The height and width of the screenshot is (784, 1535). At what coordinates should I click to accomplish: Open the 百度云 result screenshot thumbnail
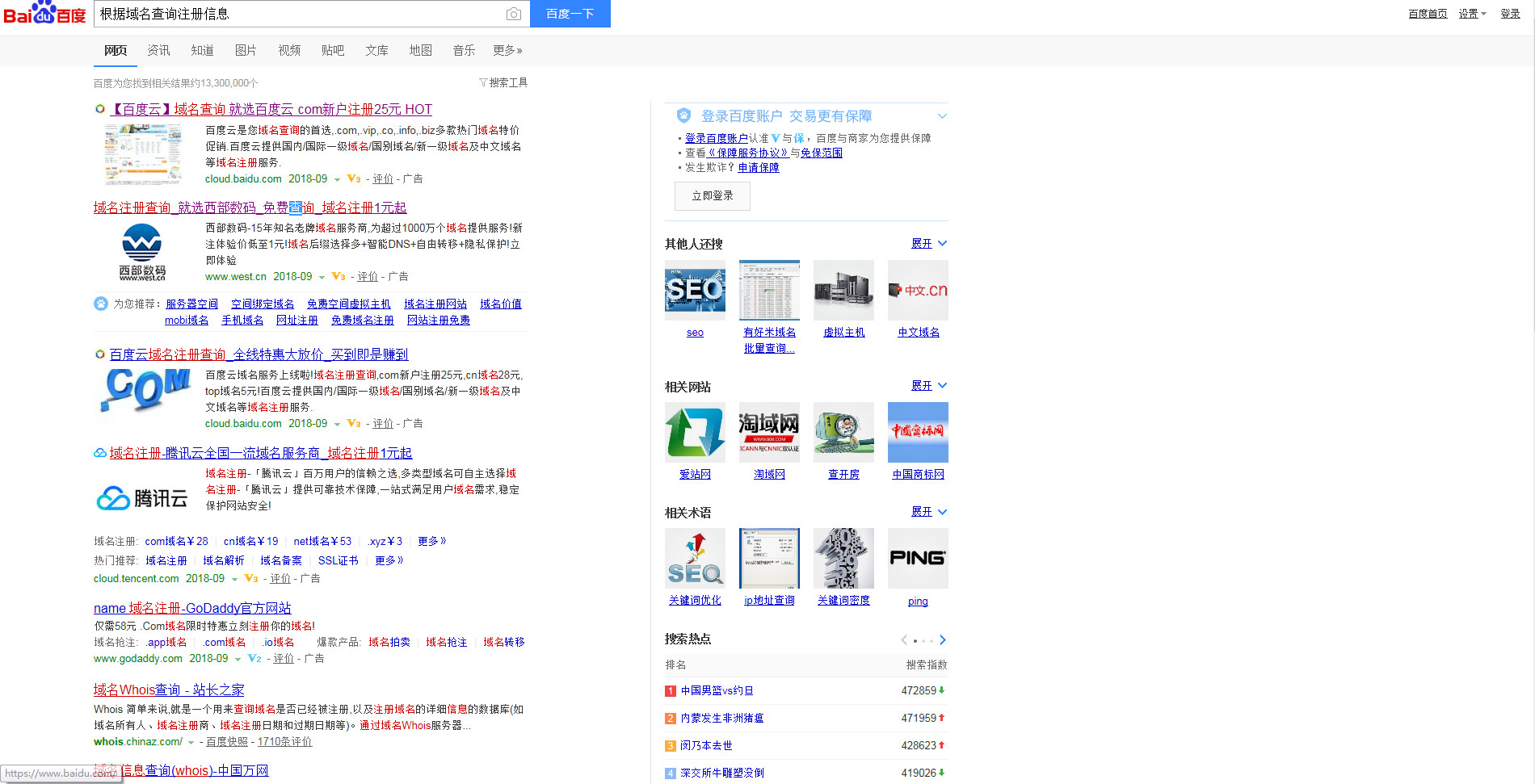142,154
